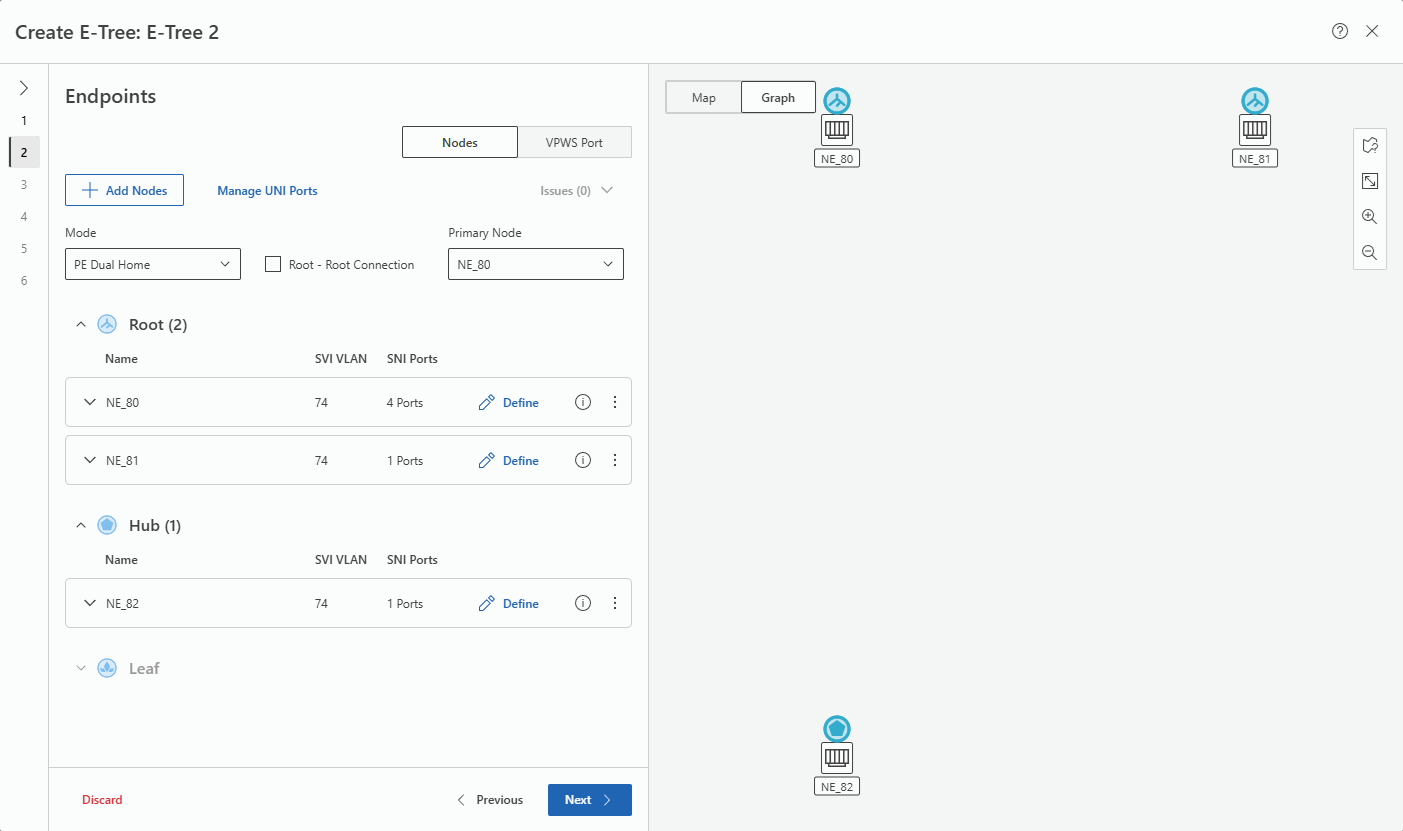Select the NE_81 node in graph

pos(1255,129)
